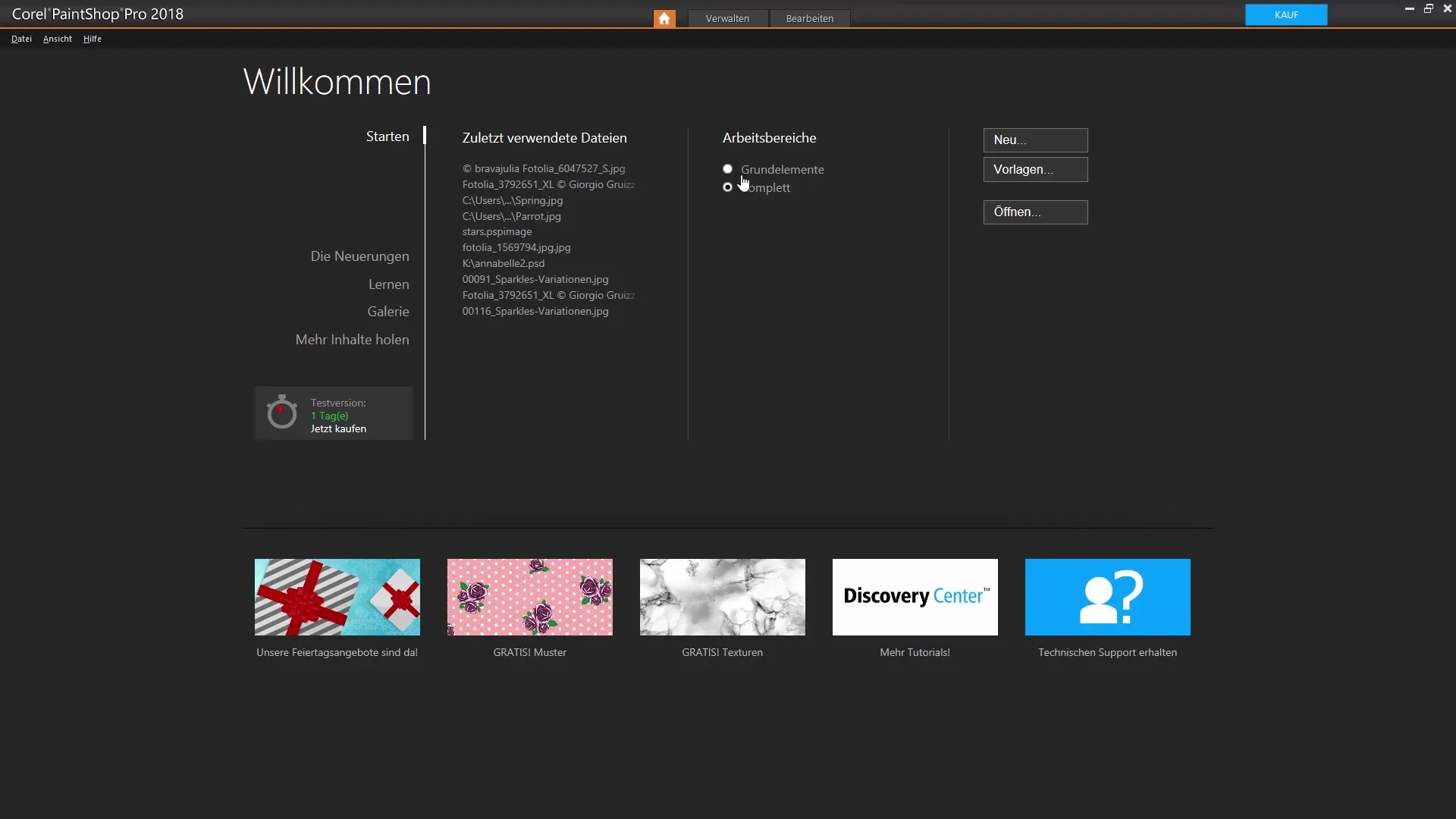Viewport: 1456px width, 819px height.
Task: Open the Discovery Center tile
Action: 915,597
